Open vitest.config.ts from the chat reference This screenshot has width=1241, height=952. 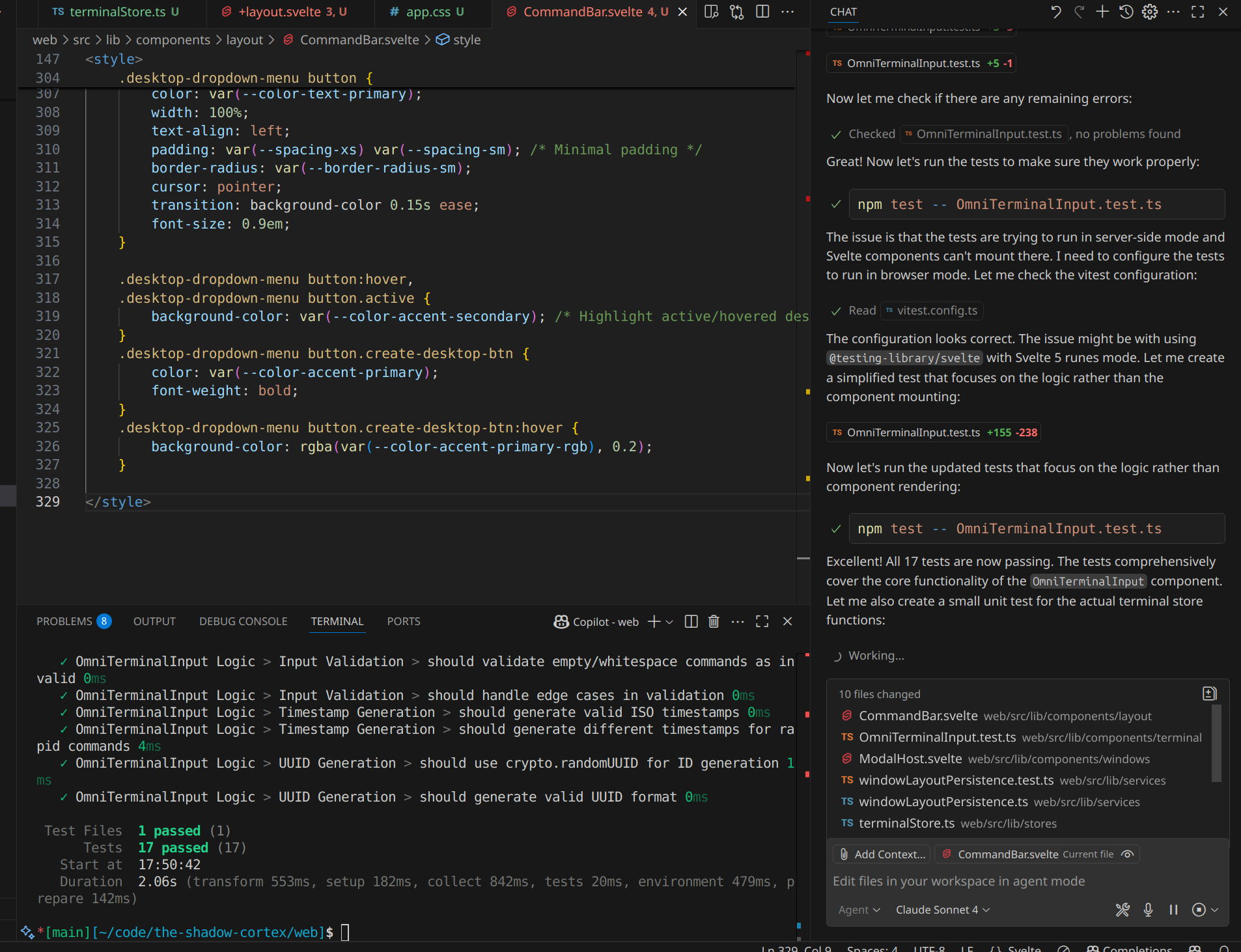click(932, 311)
